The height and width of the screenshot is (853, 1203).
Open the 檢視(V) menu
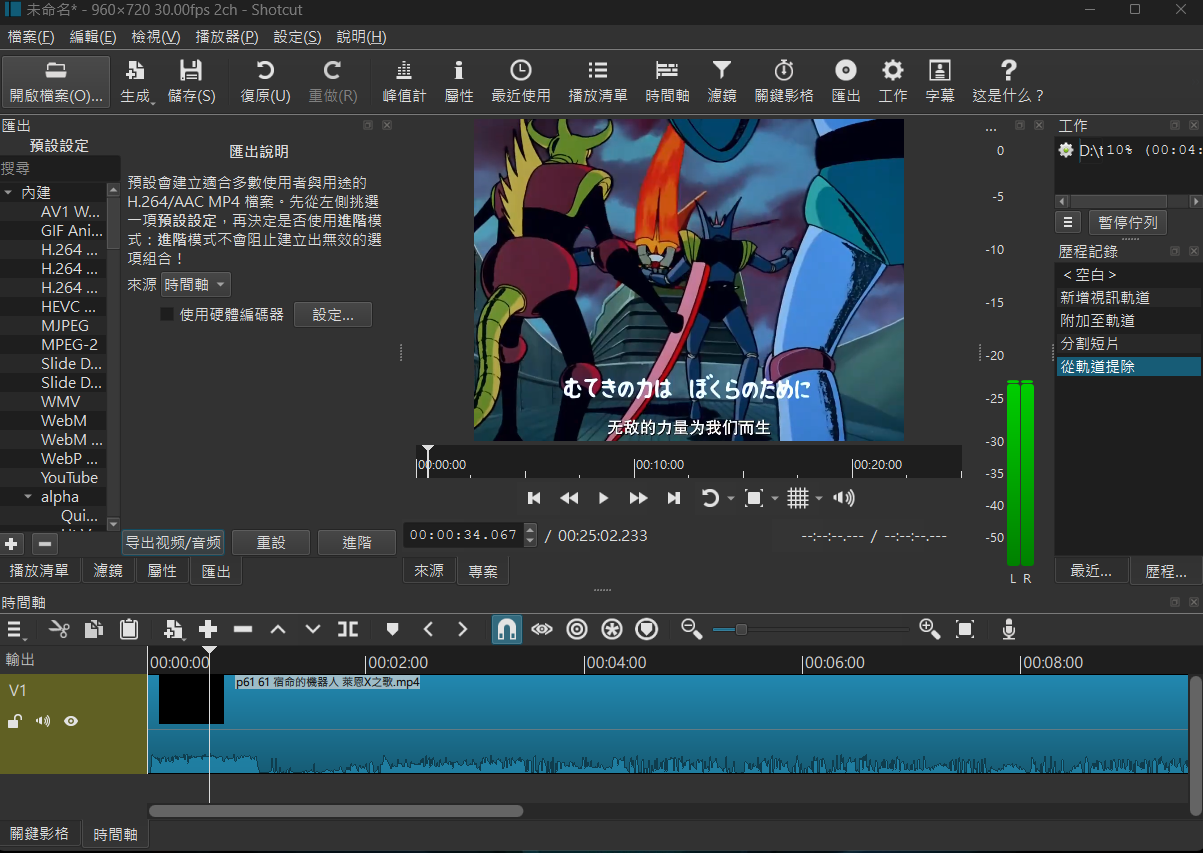[156, 37]
